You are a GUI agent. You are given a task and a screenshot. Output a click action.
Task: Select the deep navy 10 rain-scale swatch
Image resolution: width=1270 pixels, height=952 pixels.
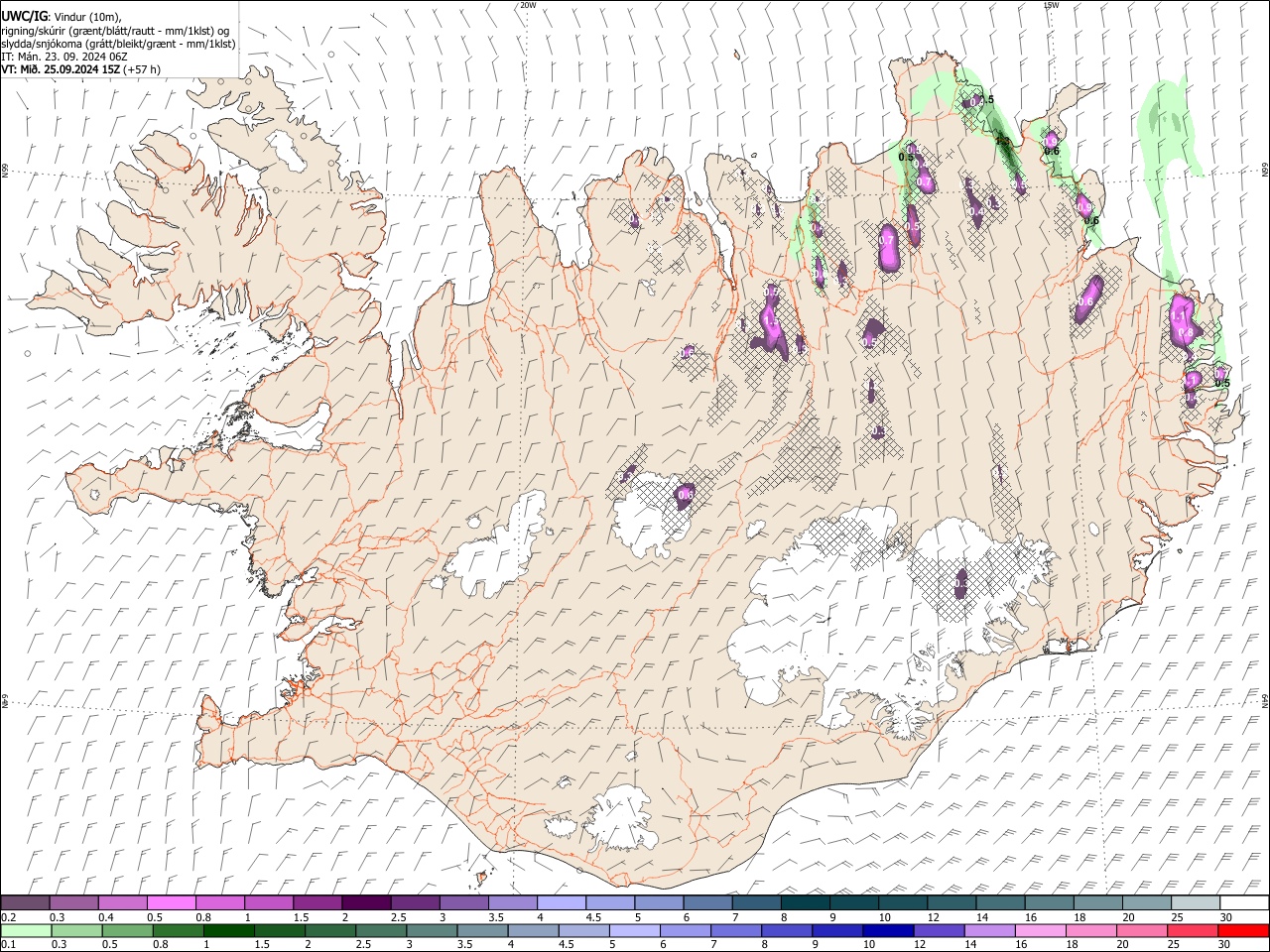(x=887, y=930)
